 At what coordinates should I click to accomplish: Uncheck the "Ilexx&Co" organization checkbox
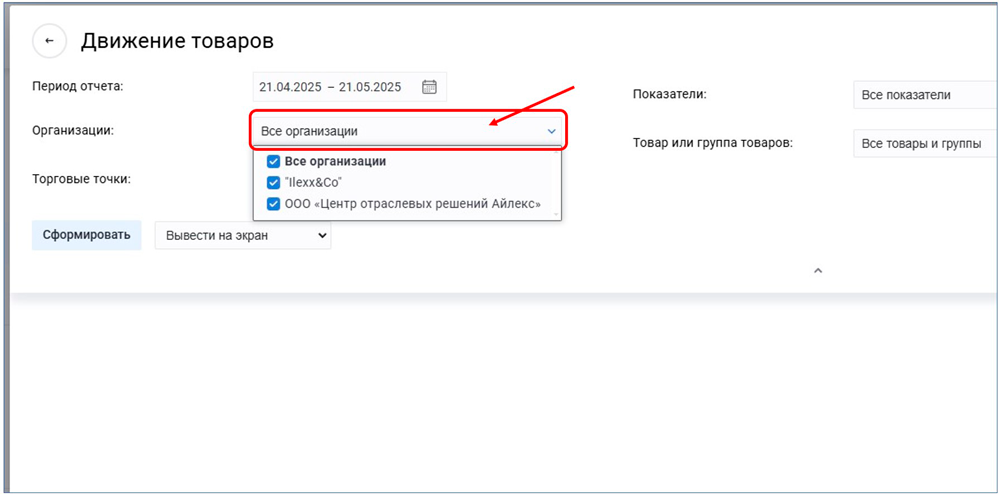click(273, 183)
